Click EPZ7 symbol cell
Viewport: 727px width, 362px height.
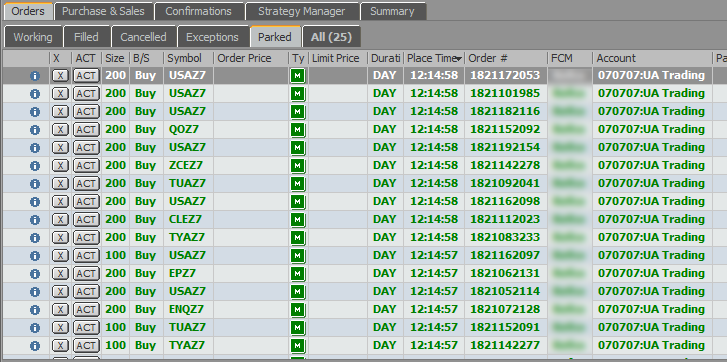tap(188, 273)
